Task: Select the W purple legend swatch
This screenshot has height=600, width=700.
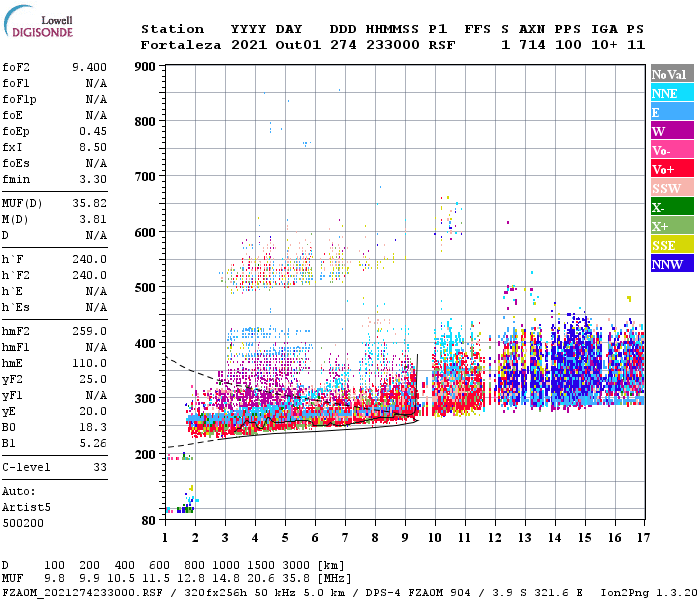Action: pos(672,131)
